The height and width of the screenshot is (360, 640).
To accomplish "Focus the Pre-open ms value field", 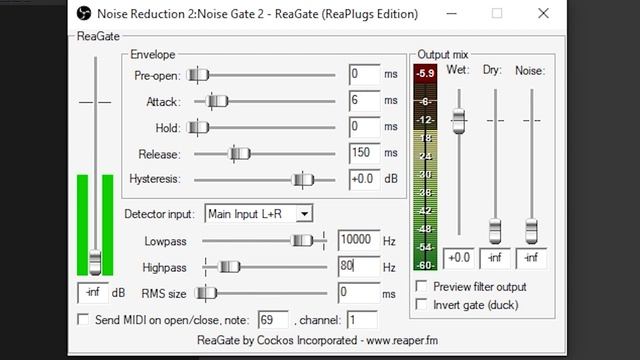I will [x=364, y=74].
